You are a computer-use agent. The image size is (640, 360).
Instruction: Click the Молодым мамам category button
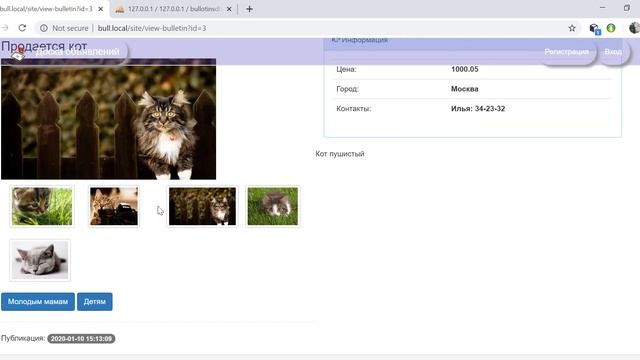click(38, 302)
